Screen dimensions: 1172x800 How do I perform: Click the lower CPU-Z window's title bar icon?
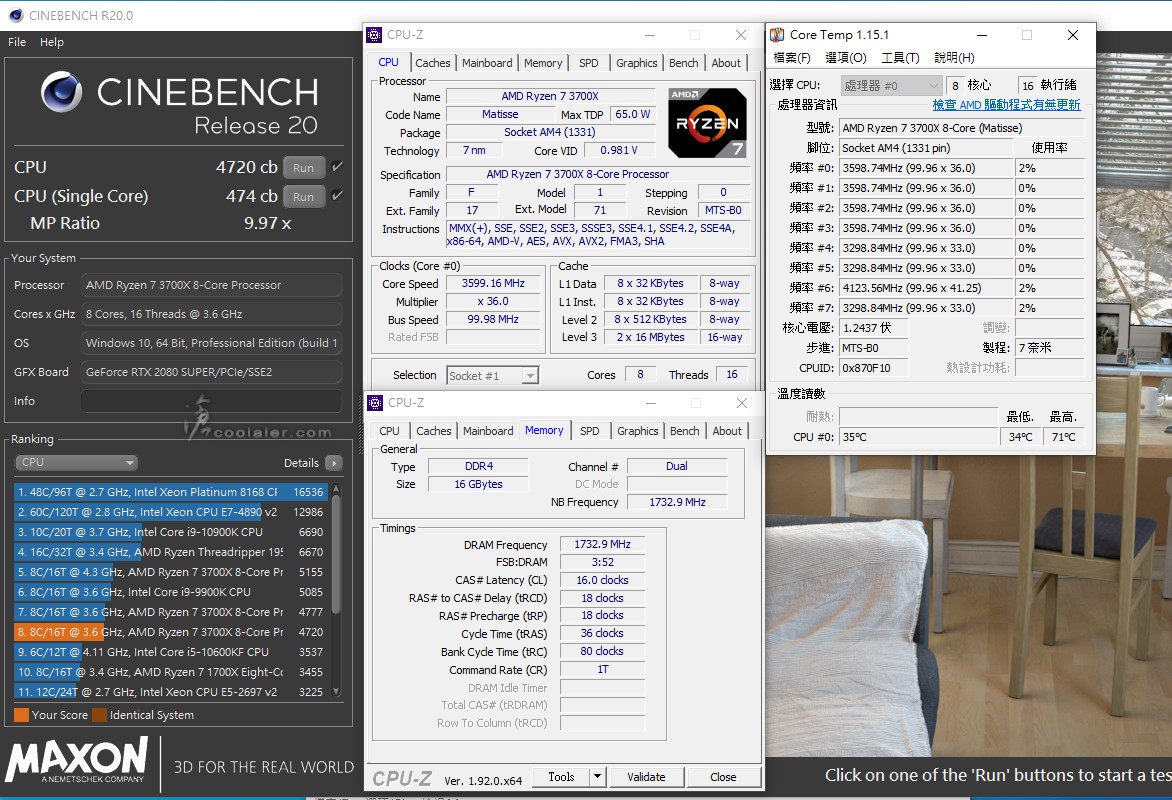tap(375, 403)
